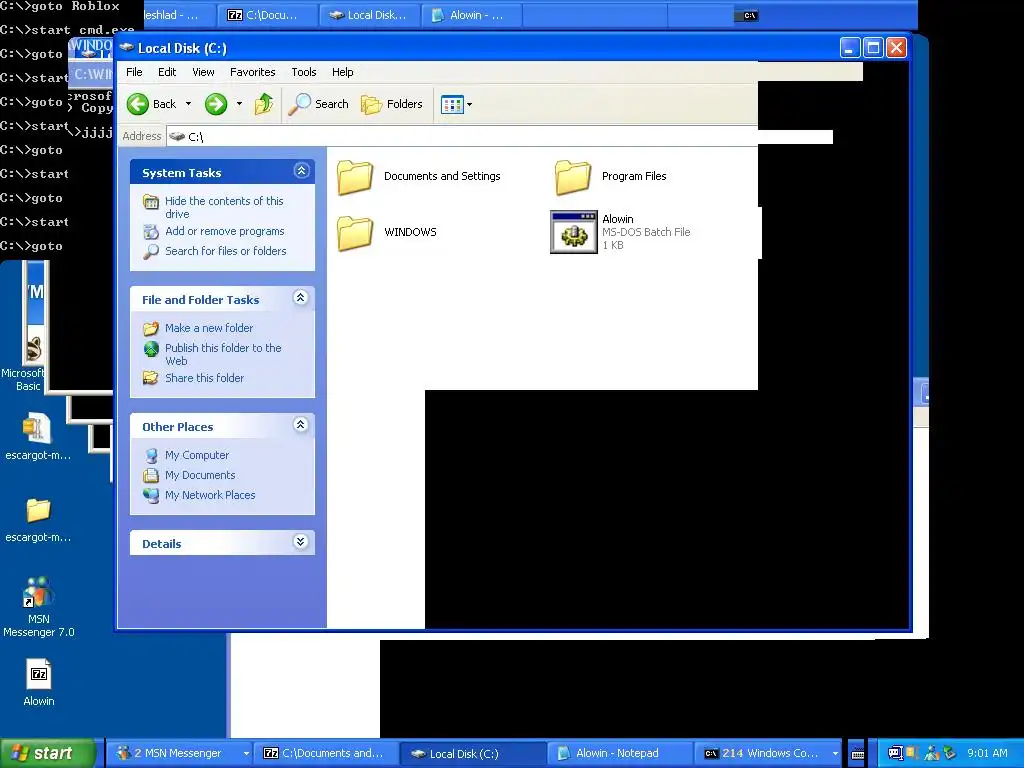Collapse the Other Places panel
Image resolution: width=1024 pixels, height=768 pixels.
pos(300,425)
